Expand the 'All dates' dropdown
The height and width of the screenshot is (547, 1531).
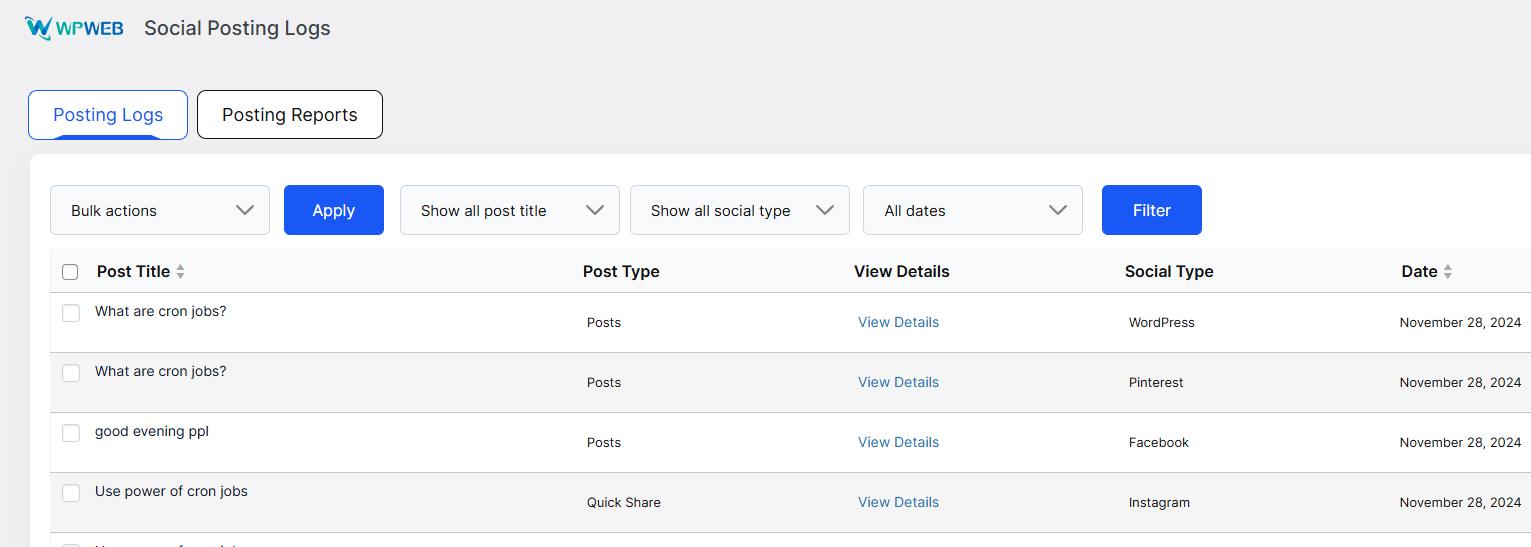coord(972,210)
